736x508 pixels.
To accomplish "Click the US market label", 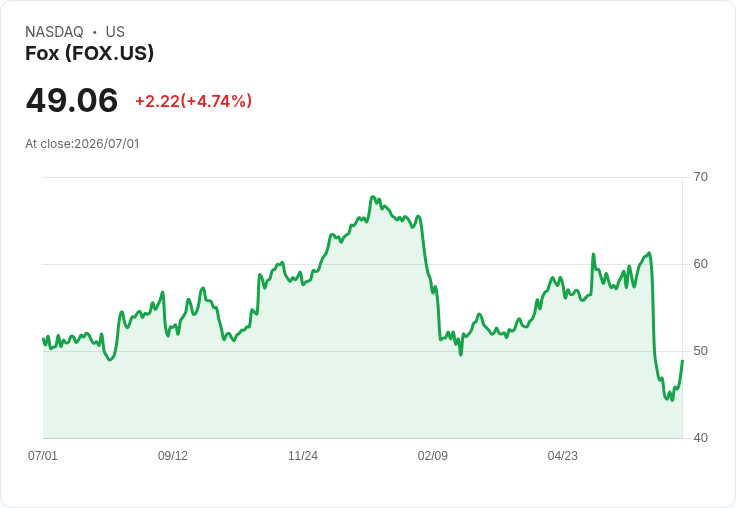I will [x=115, y=32].
